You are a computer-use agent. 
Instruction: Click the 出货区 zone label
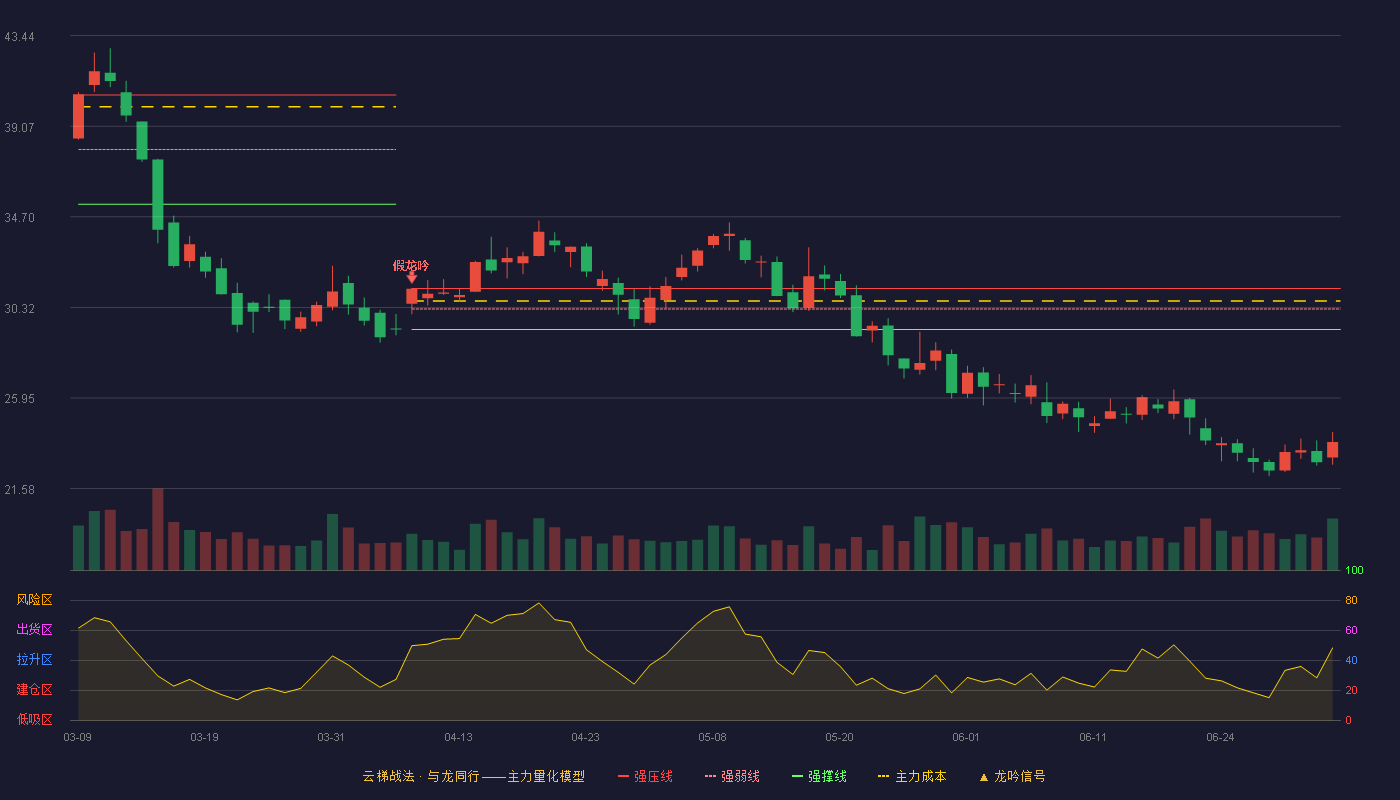pos(34,630)
